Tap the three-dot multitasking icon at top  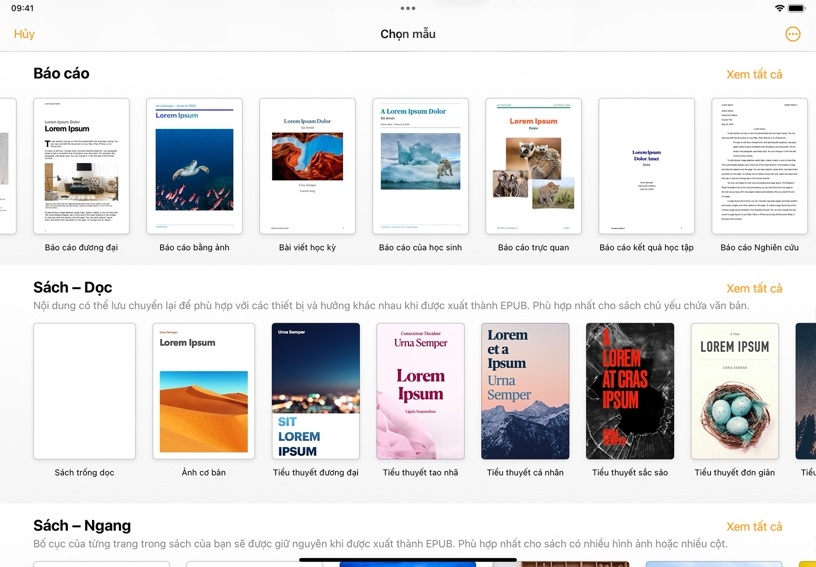pos(408,8)
